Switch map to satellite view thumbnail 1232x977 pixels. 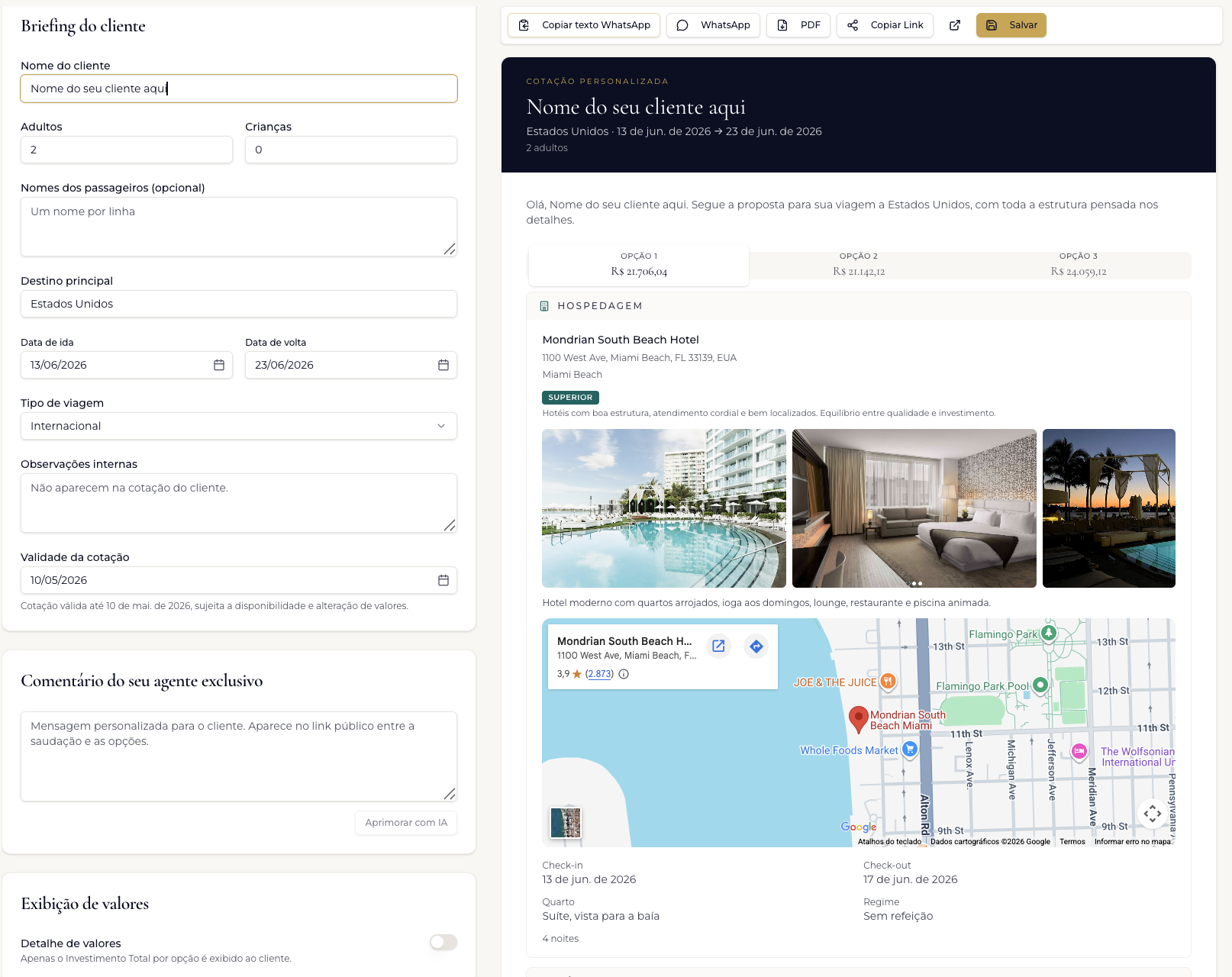click(x=566, y=823)
